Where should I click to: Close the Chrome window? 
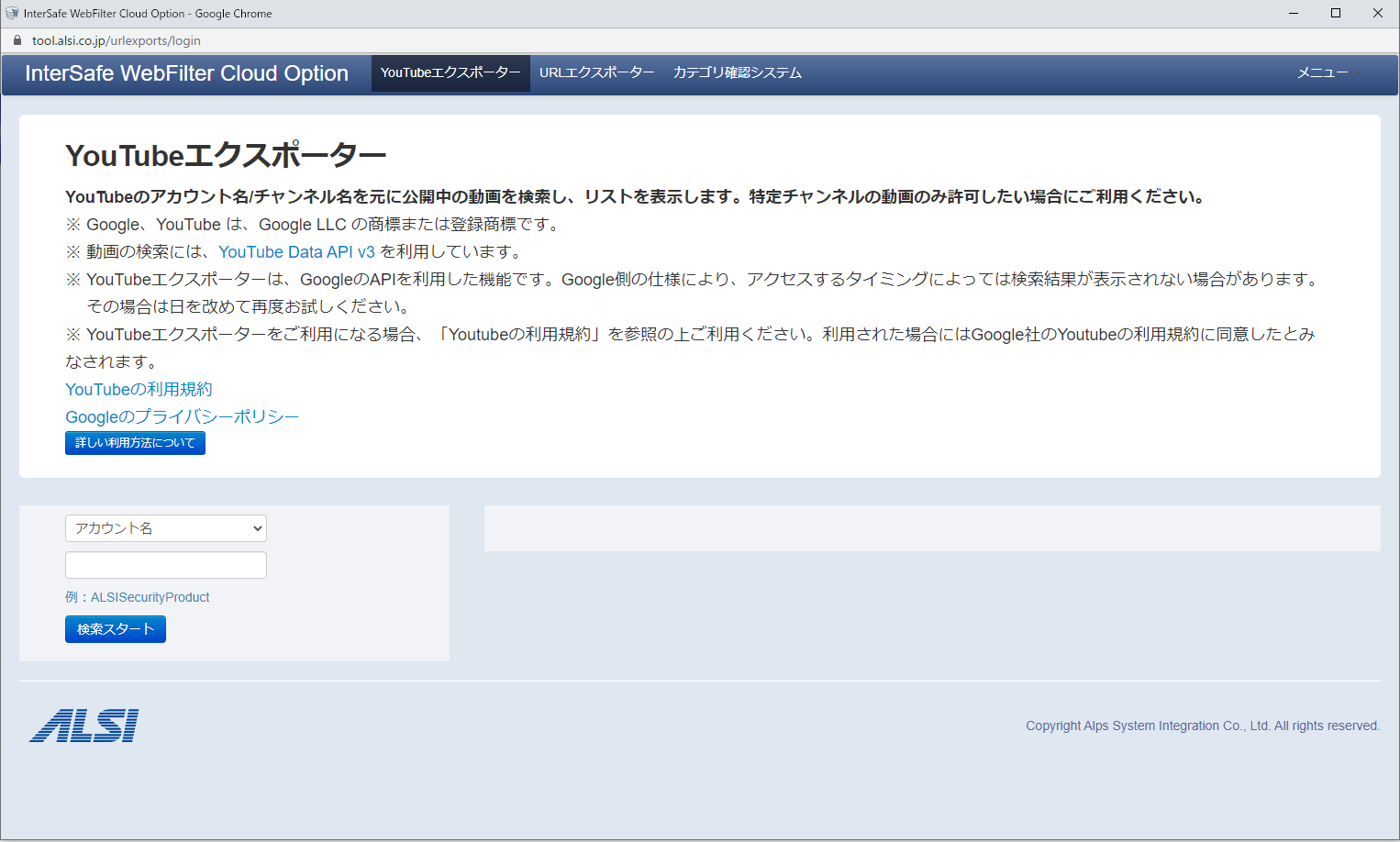click(x=1378, y=13)
